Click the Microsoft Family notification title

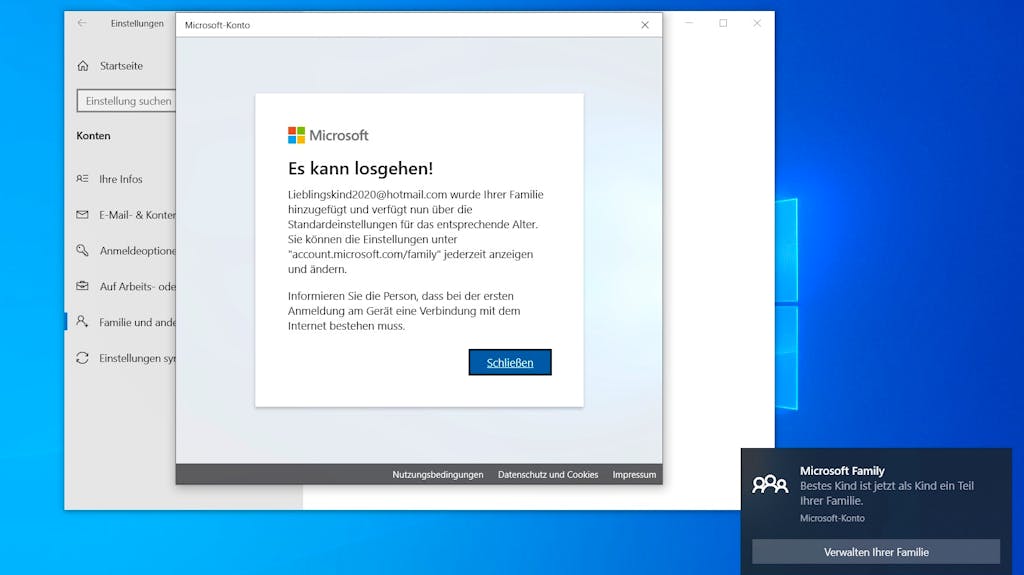click(x=842, y=470)
